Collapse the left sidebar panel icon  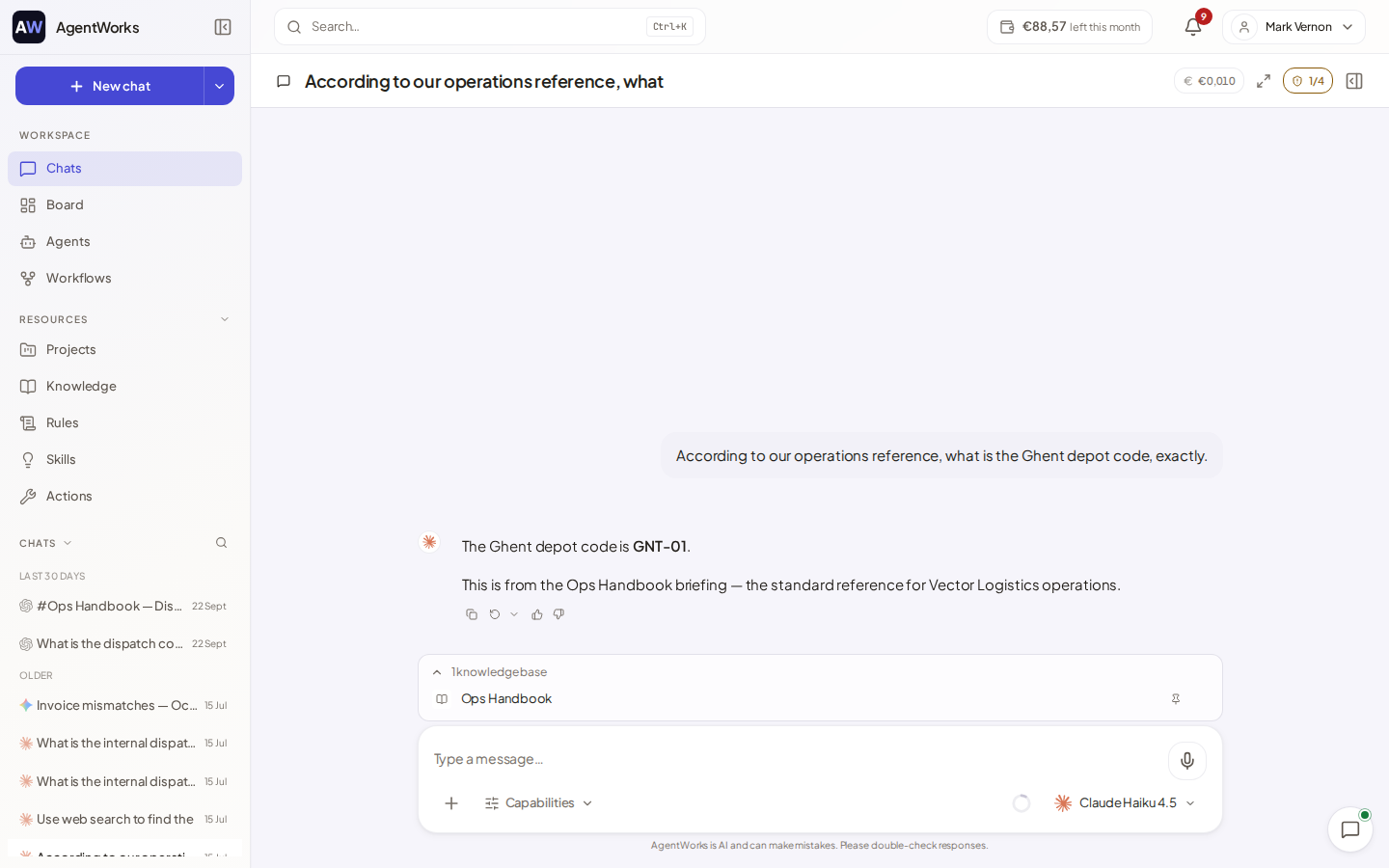223,27
